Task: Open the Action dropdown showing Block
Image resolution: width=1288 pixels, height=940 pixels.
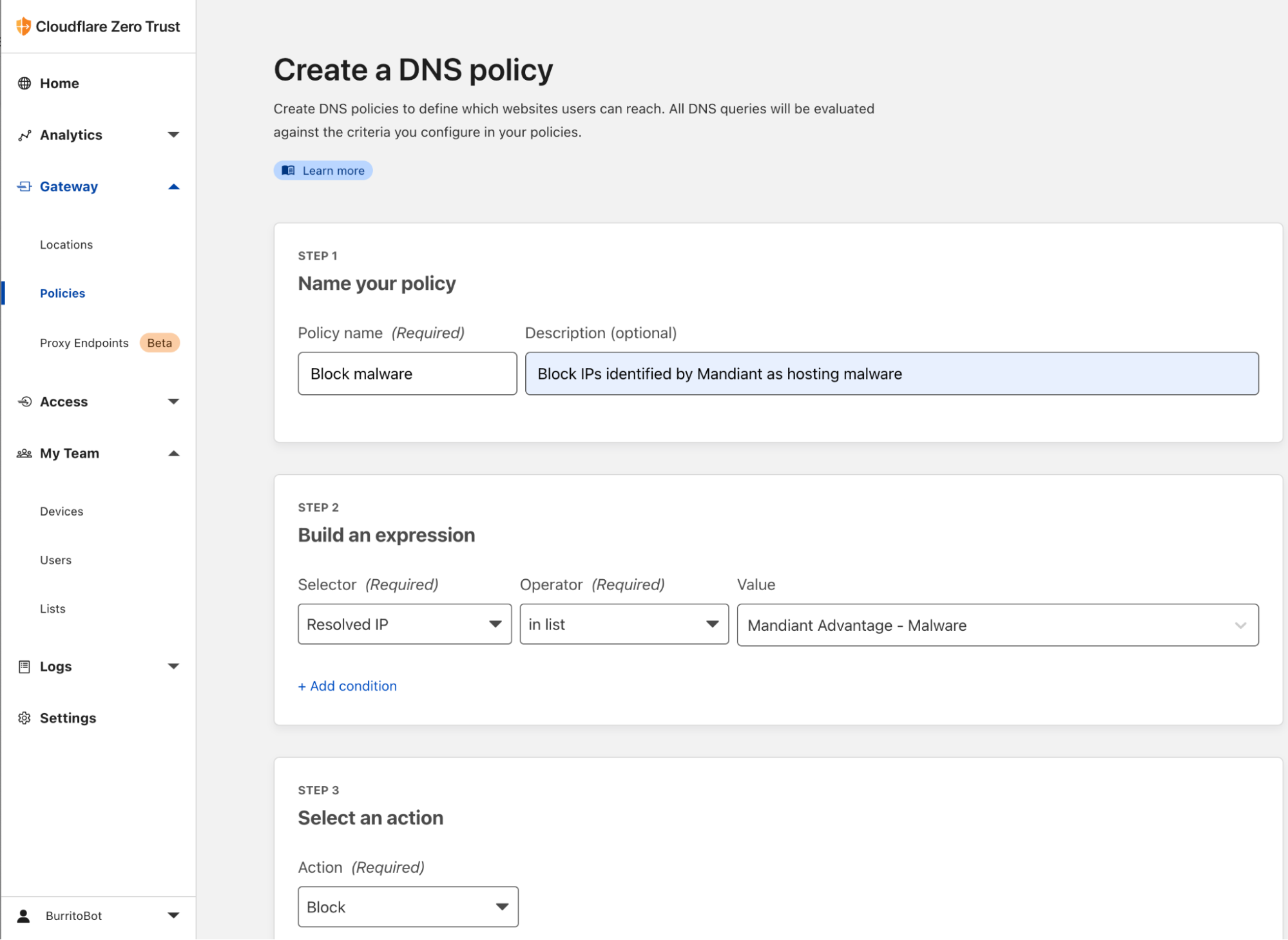Action: [x=408, y=907]
